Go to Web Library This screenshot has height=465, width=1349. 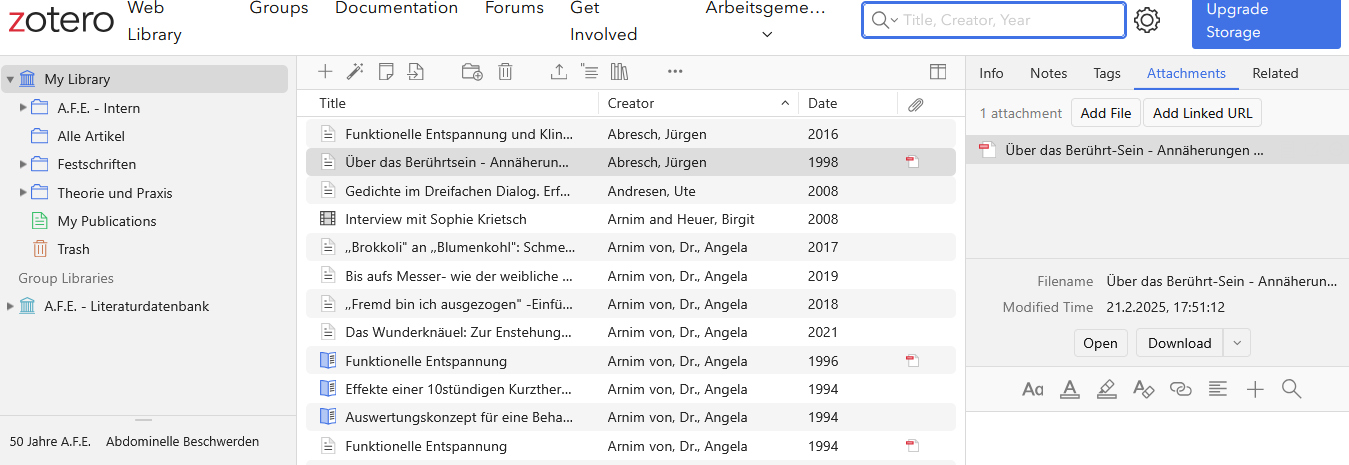click(155, 21)
